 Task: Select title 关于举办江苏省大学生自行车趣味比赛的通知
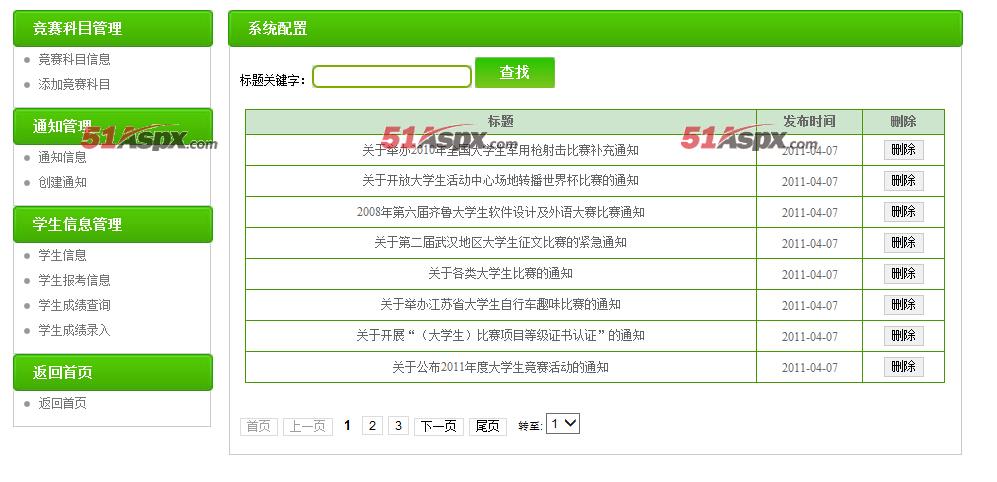point(500,305)
